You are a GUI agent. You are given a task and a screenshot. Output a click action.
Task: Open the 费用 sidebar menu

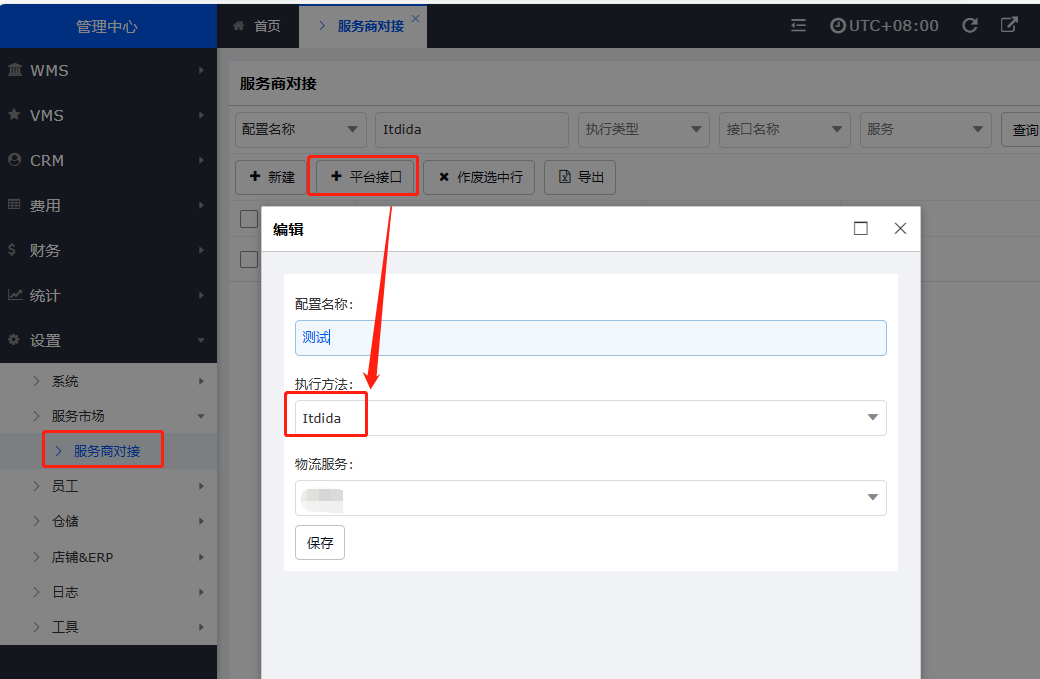(x=108, y=205)
